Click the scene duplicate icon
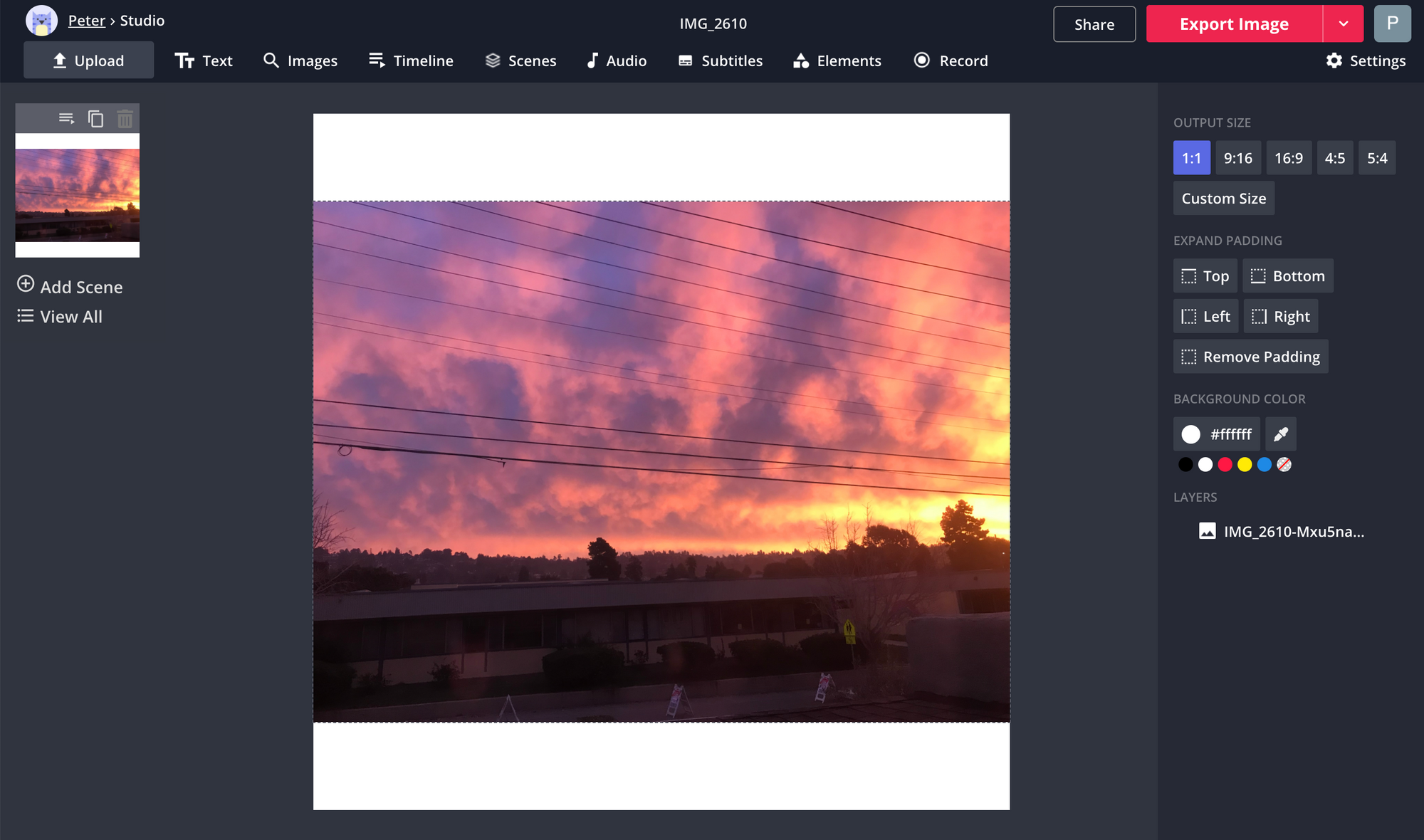Screen dimensions: 1424x840 [95, 119]
